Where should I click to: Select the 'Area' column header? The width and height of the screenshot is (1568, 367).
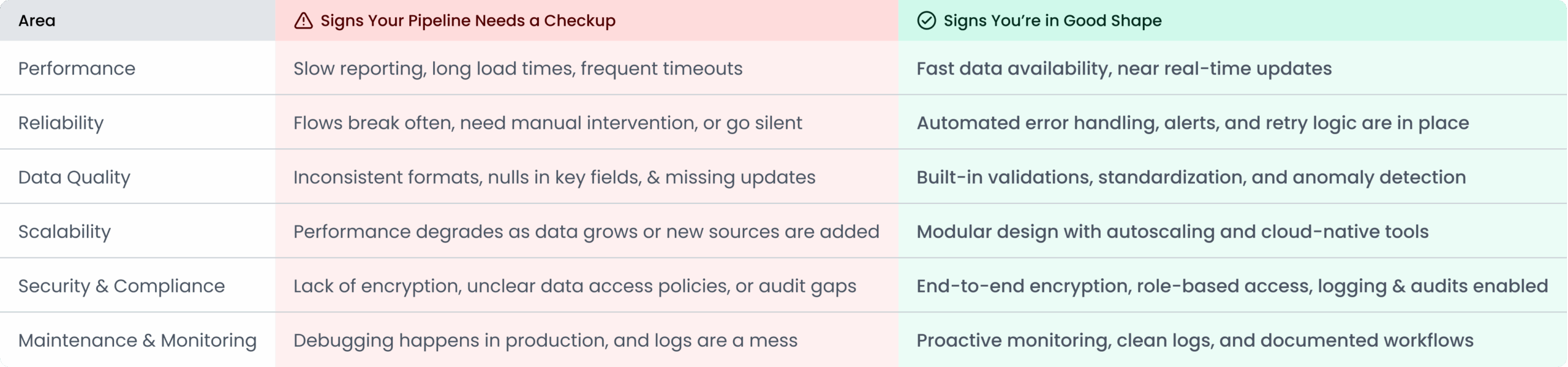click(x=37, y=21)
